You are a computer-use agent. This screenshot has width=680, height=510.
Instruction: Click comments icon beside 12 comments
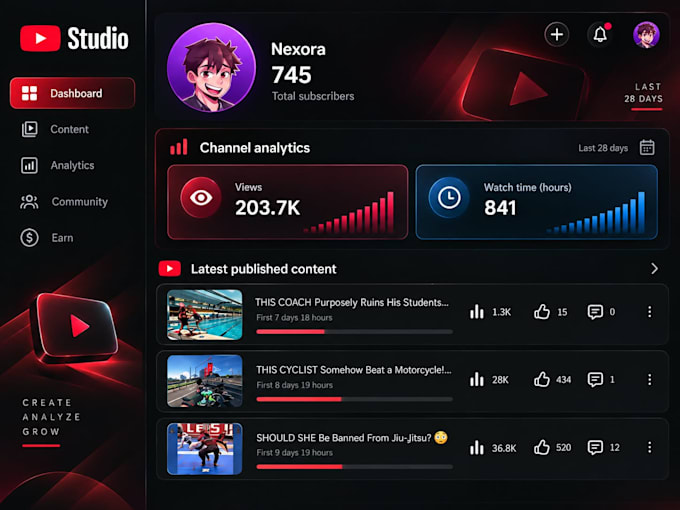[x=595, y=447]
